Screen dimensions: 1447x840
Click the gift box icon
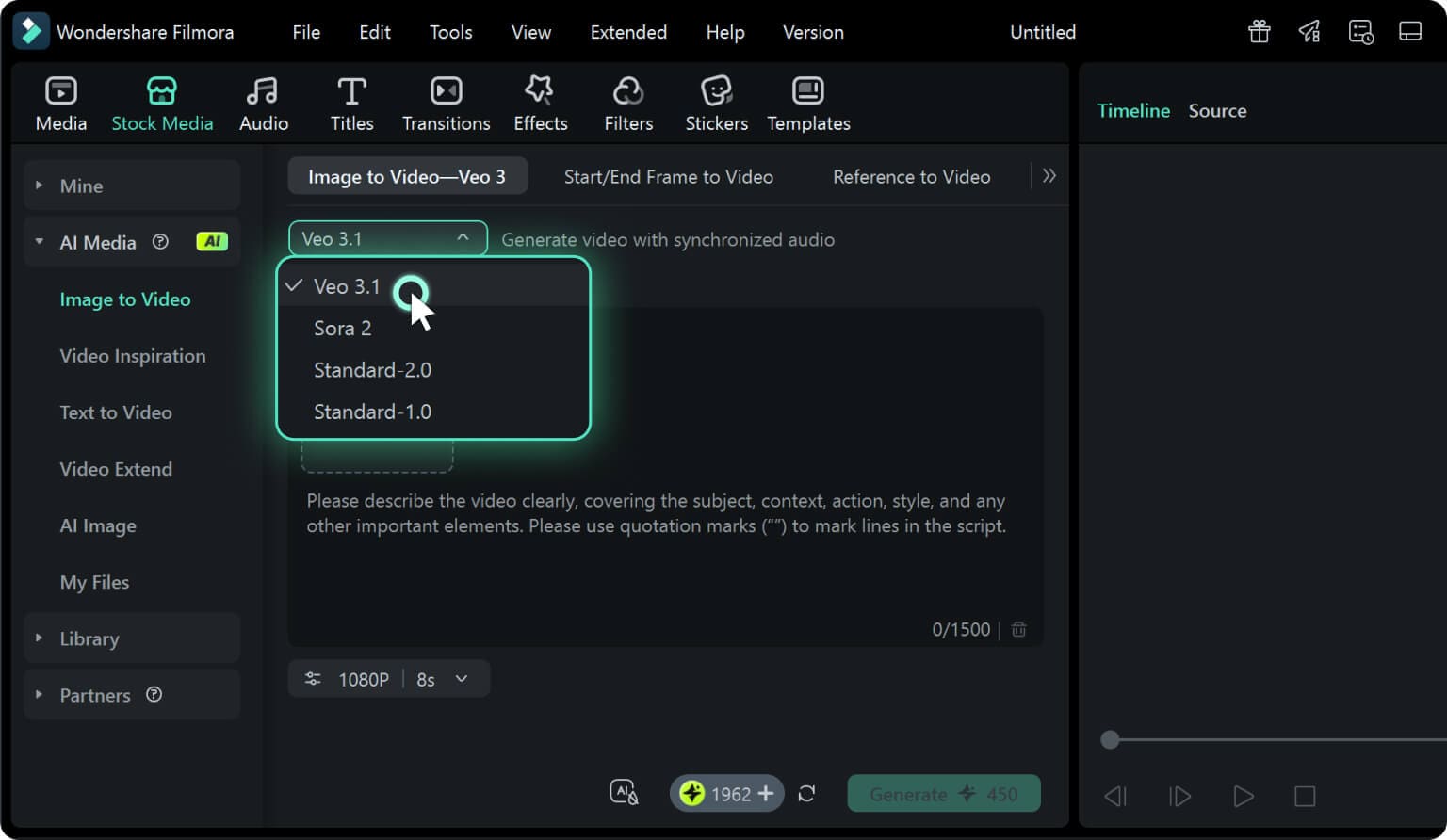pyautogui.click(x=1260, y=31)
